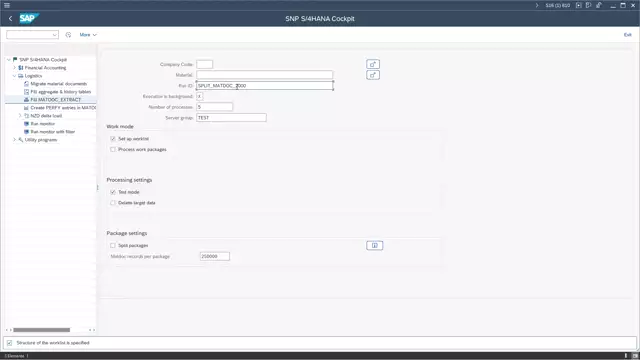
Task: Click the Company Code input field
Action: 204,64
